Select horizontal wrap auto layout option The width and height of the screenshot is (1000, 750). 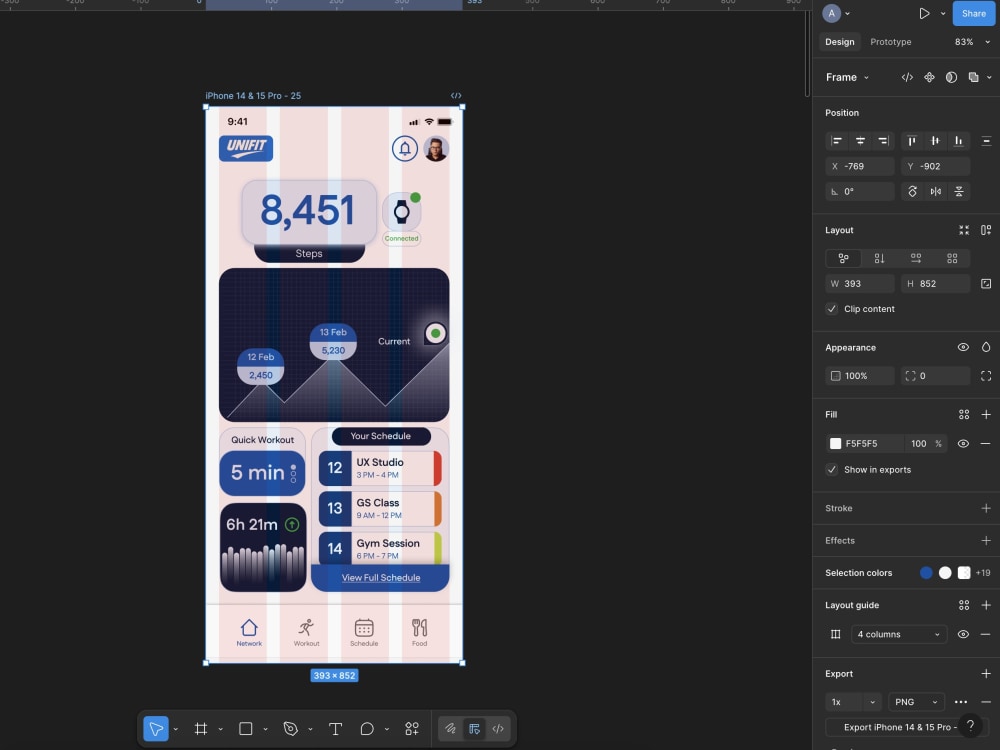pos(916,258)
